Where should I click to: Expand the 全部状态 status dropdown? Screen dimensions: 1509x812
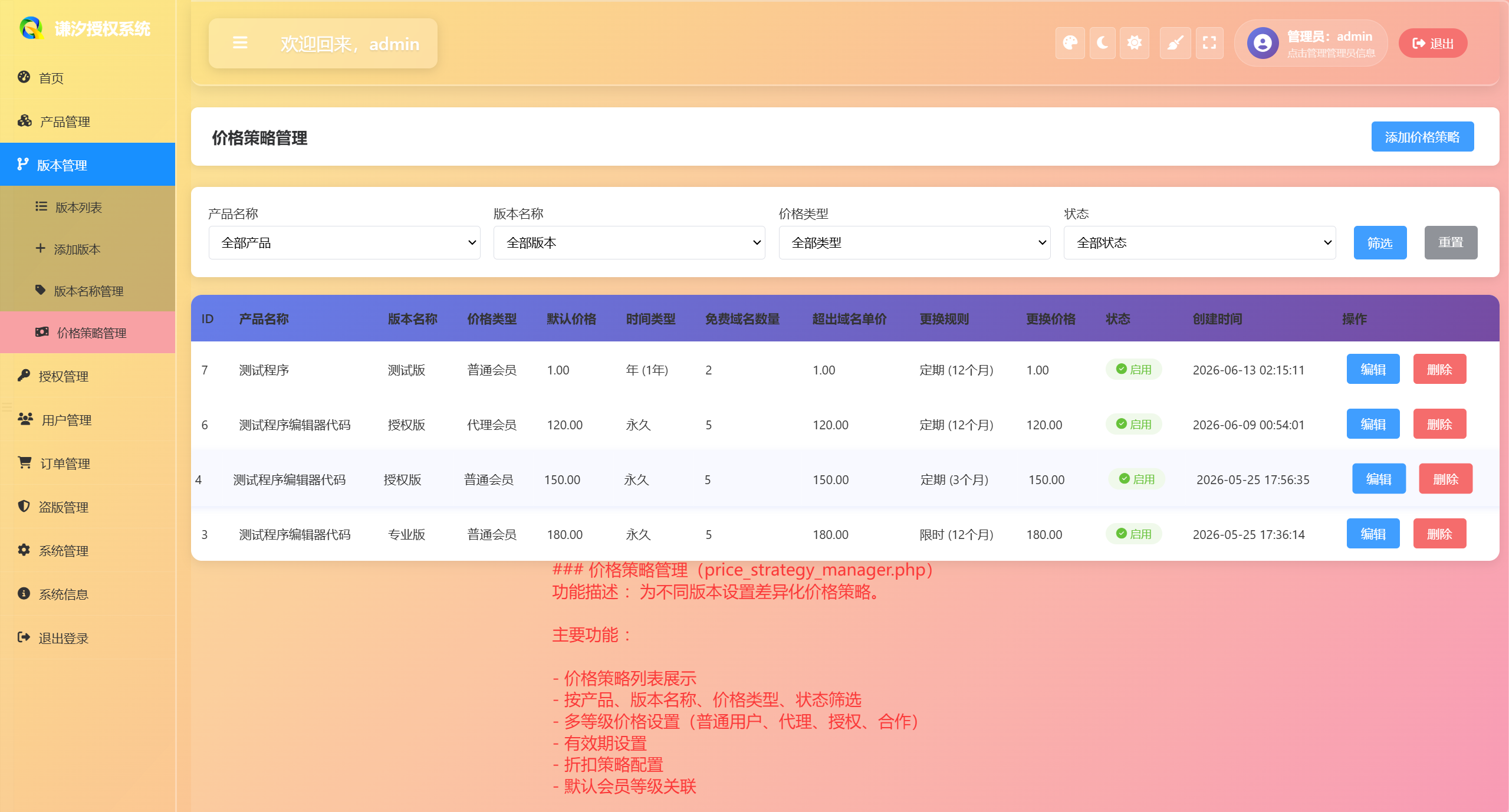point(1199,242)
